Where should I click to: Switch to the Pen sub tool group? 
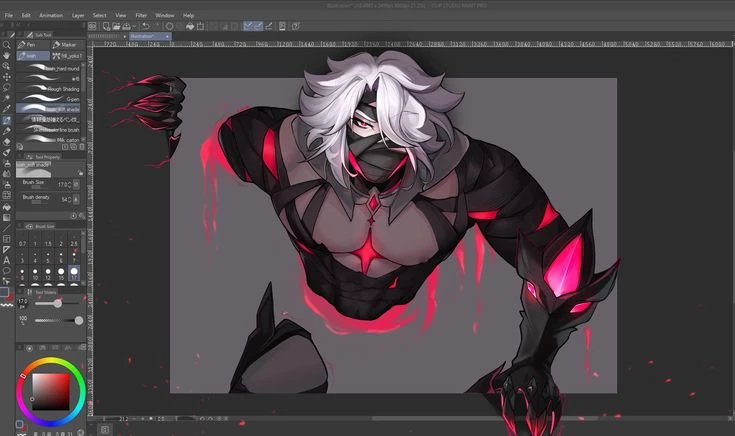pos(30,45)
